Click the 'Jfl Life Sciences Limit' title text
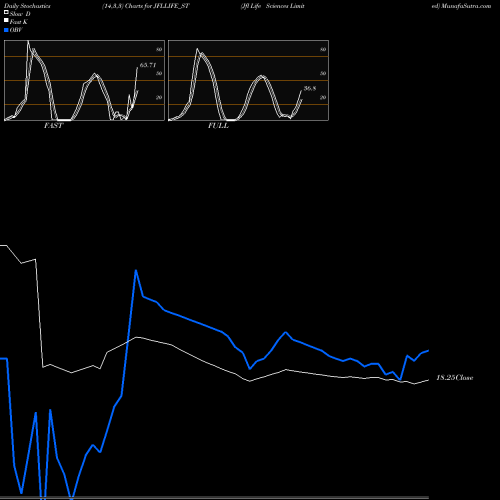The image size is (500, 500). pyautogui.click(x=273, y=6)
